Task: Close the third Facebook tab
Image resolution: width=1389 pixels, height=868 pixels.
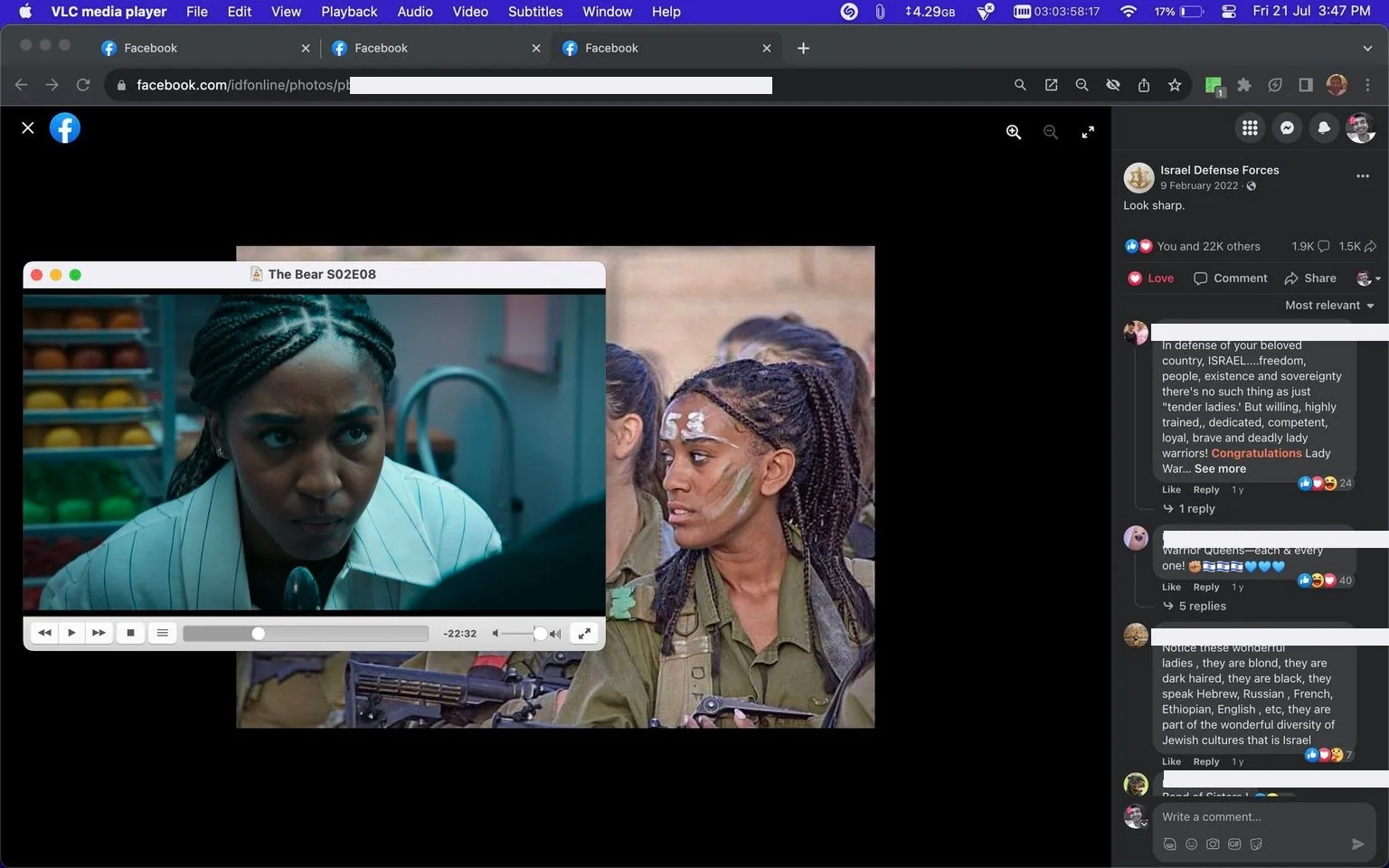Action: coord(767,48)
